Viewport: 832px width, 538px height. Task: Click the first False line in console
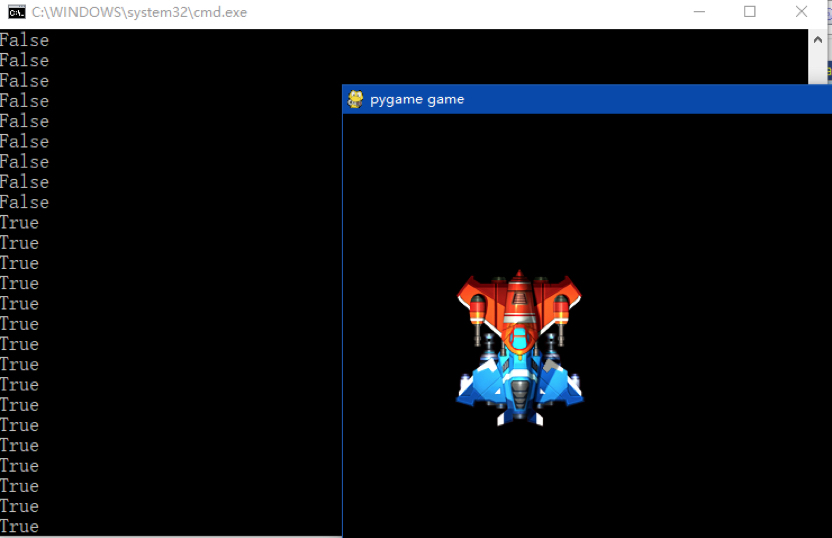coord(24,40)
